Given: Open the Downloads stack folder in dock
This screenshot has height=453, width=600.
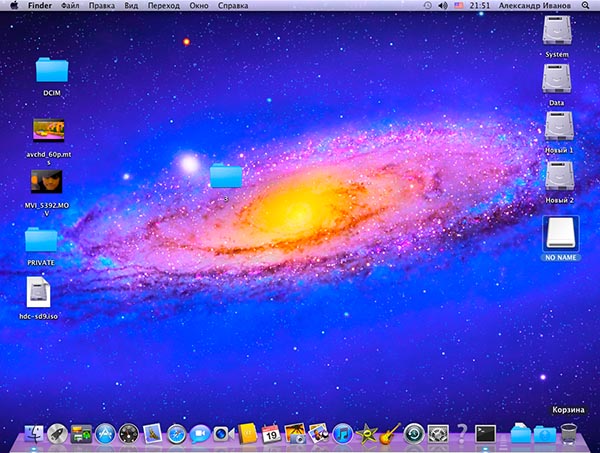Looking at the screenshot, I should tap(545, 434).
